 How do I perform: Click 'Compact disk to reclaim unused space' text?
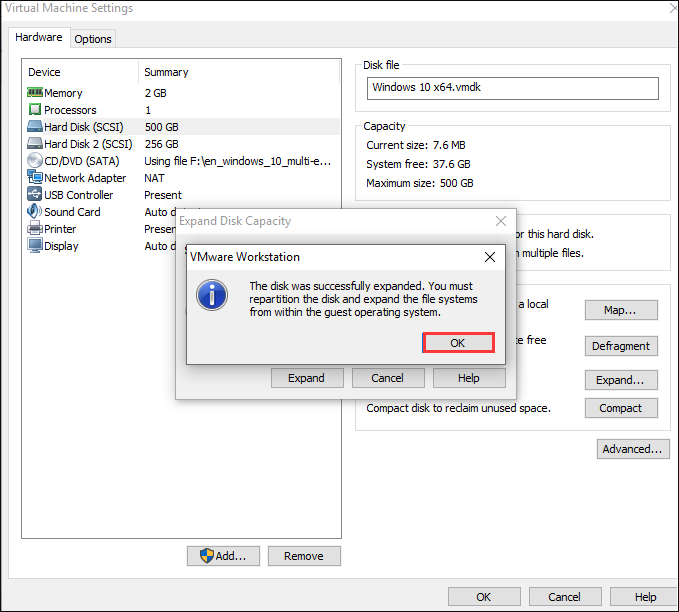(458, 408)
